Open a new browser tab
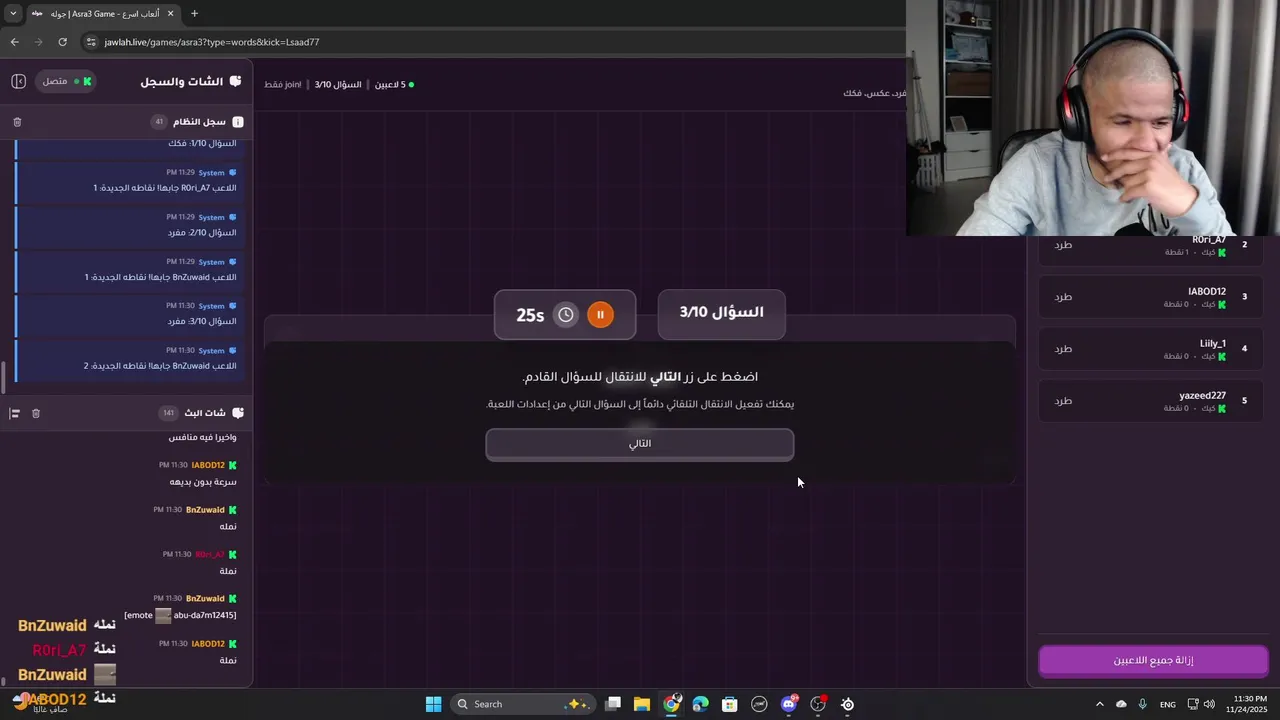 pos(194,13)
